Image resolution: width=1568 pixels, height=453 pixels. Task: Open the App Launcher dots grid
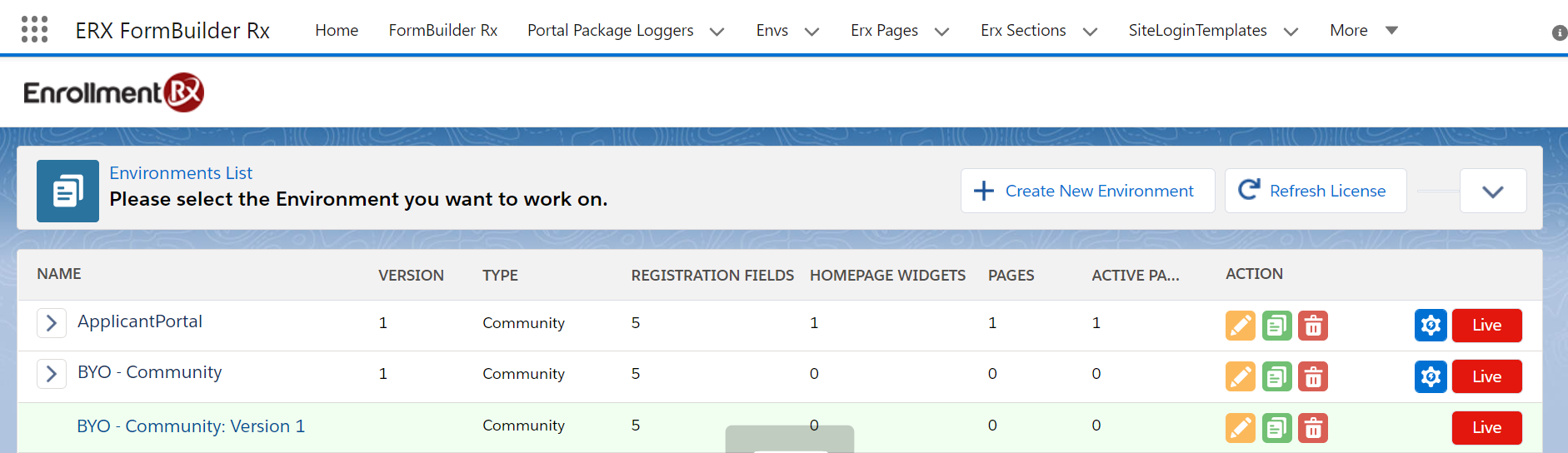coord(34,29)
